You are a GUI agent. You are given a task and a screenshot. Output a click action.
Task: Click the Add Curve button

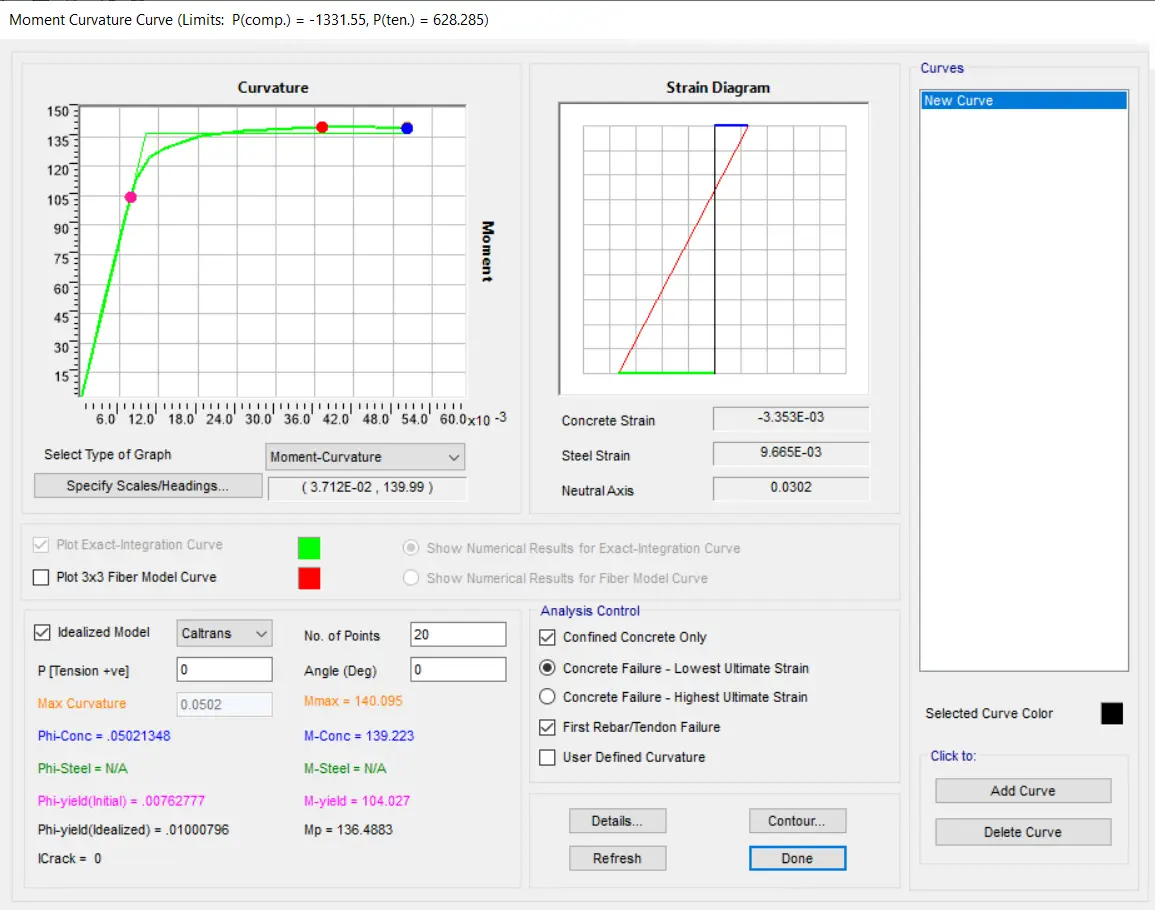coord(1022,791)
